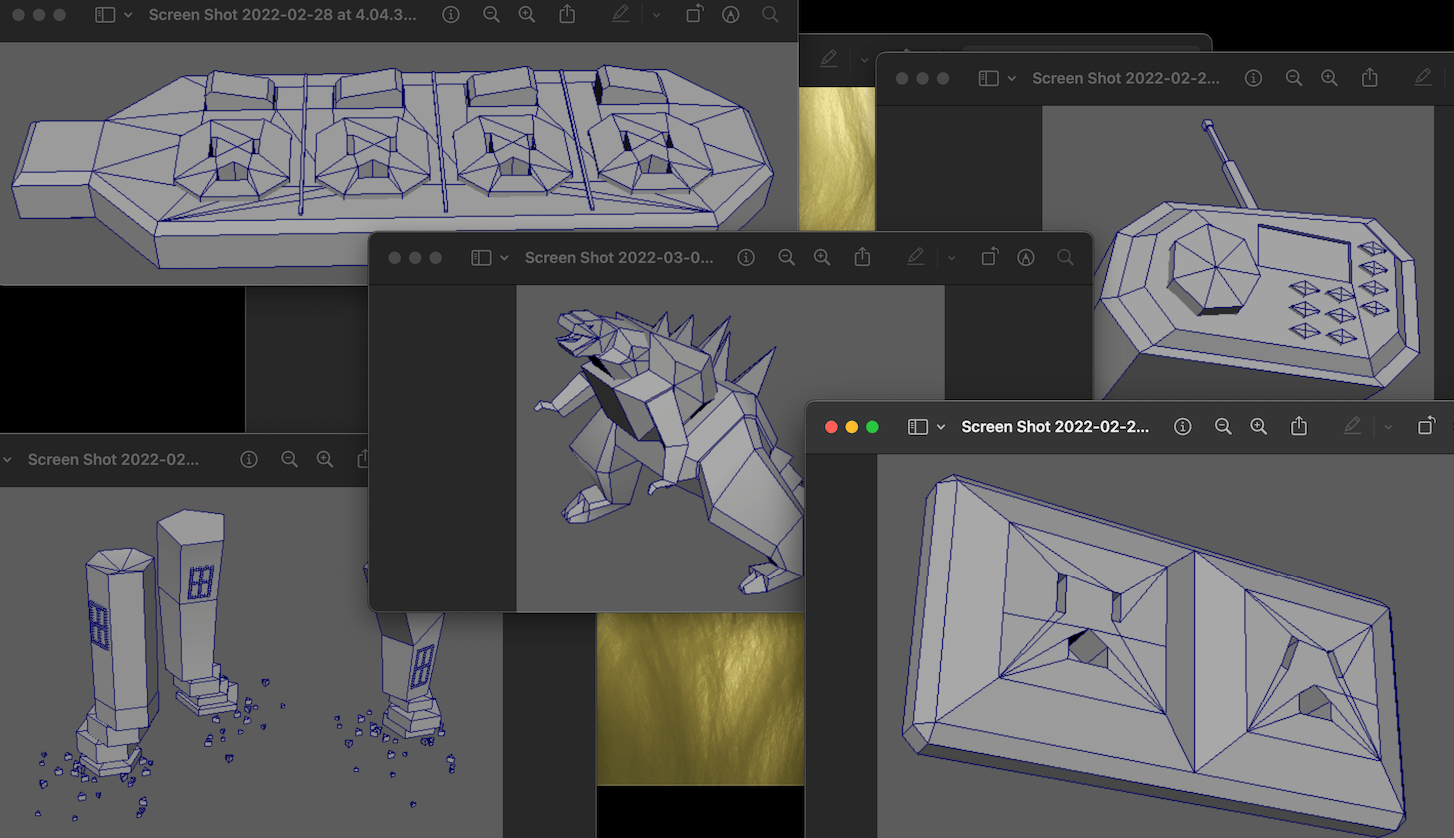Image resolution: width=1454 pixels, height=838 pixels.
Task: Open sidebar chevron in the buildings model window
Action: click(7, 460)
